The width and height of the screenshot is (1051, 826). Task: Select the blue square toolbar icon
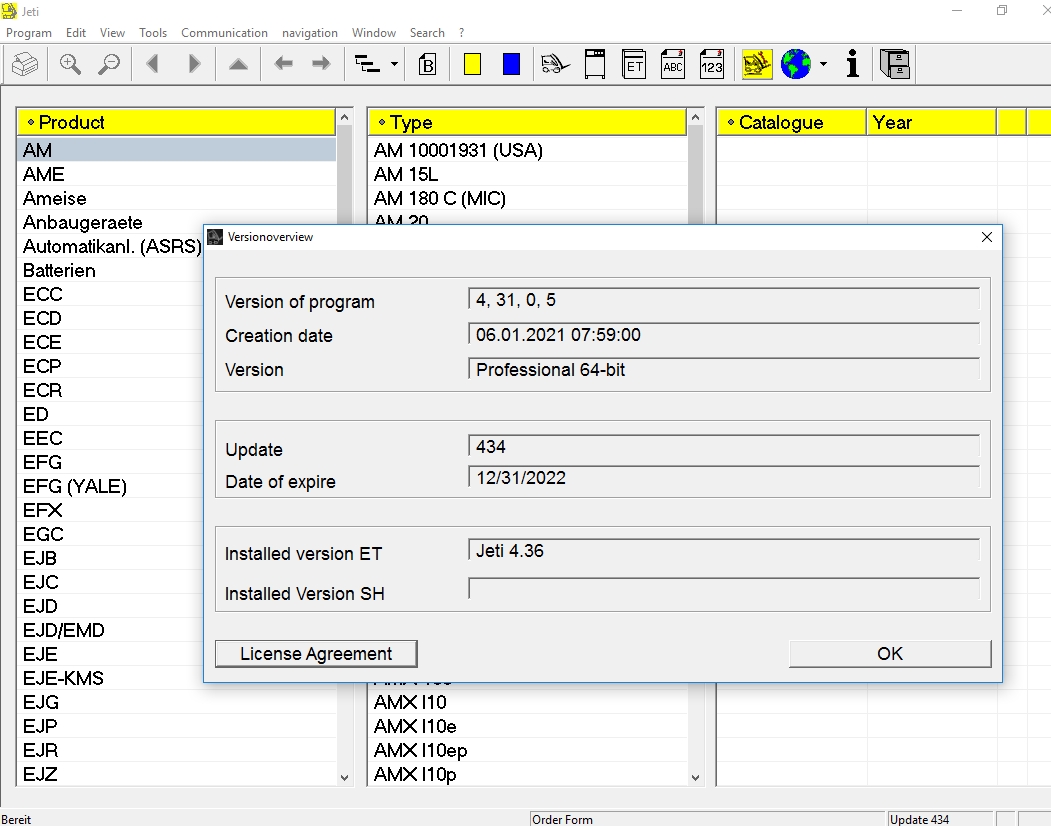510,64
